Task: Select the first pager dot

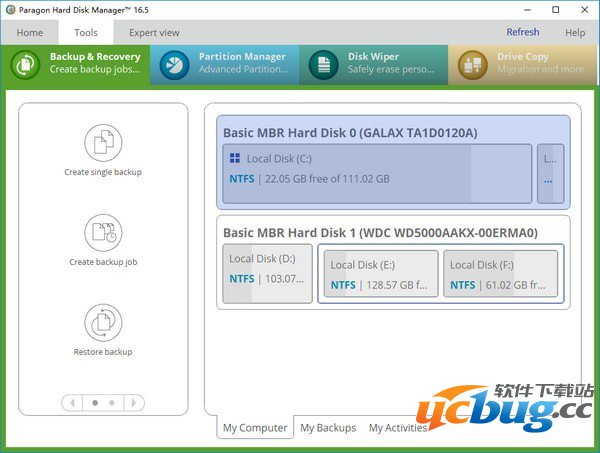Action: coord(95,402)
